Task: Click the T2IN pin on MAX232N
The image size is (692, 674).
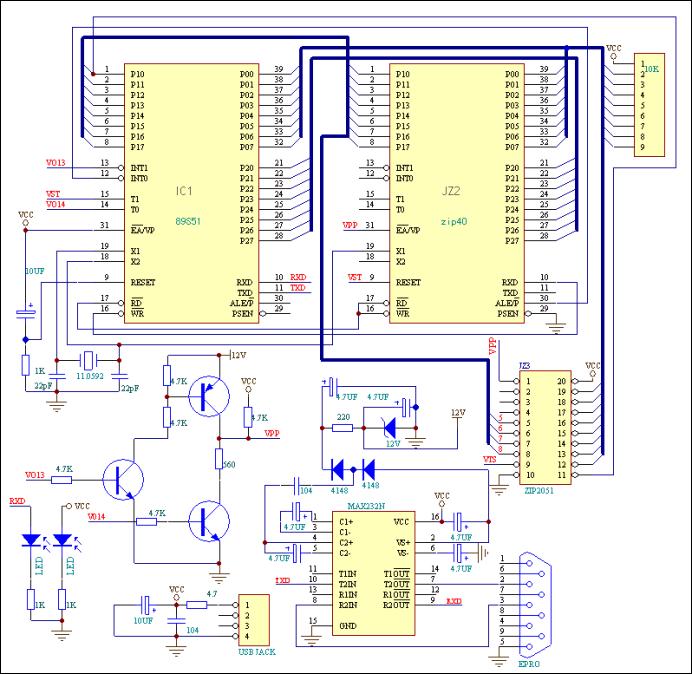Action: coord(348,584)
